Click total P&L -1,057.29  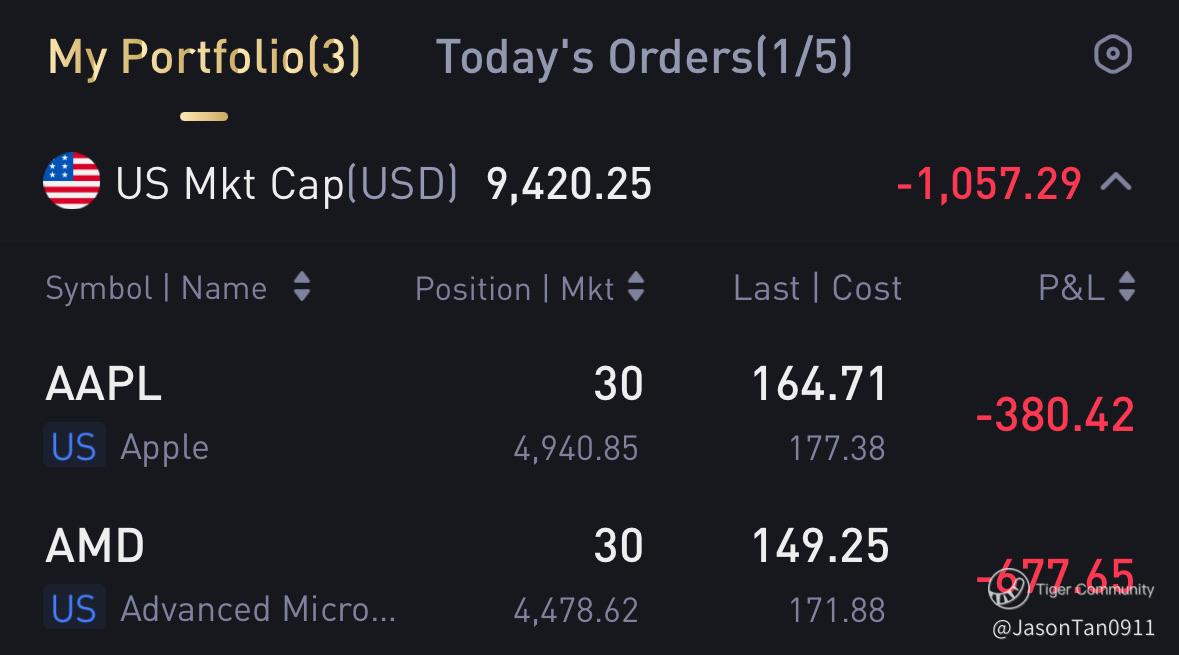click(989, 184)
